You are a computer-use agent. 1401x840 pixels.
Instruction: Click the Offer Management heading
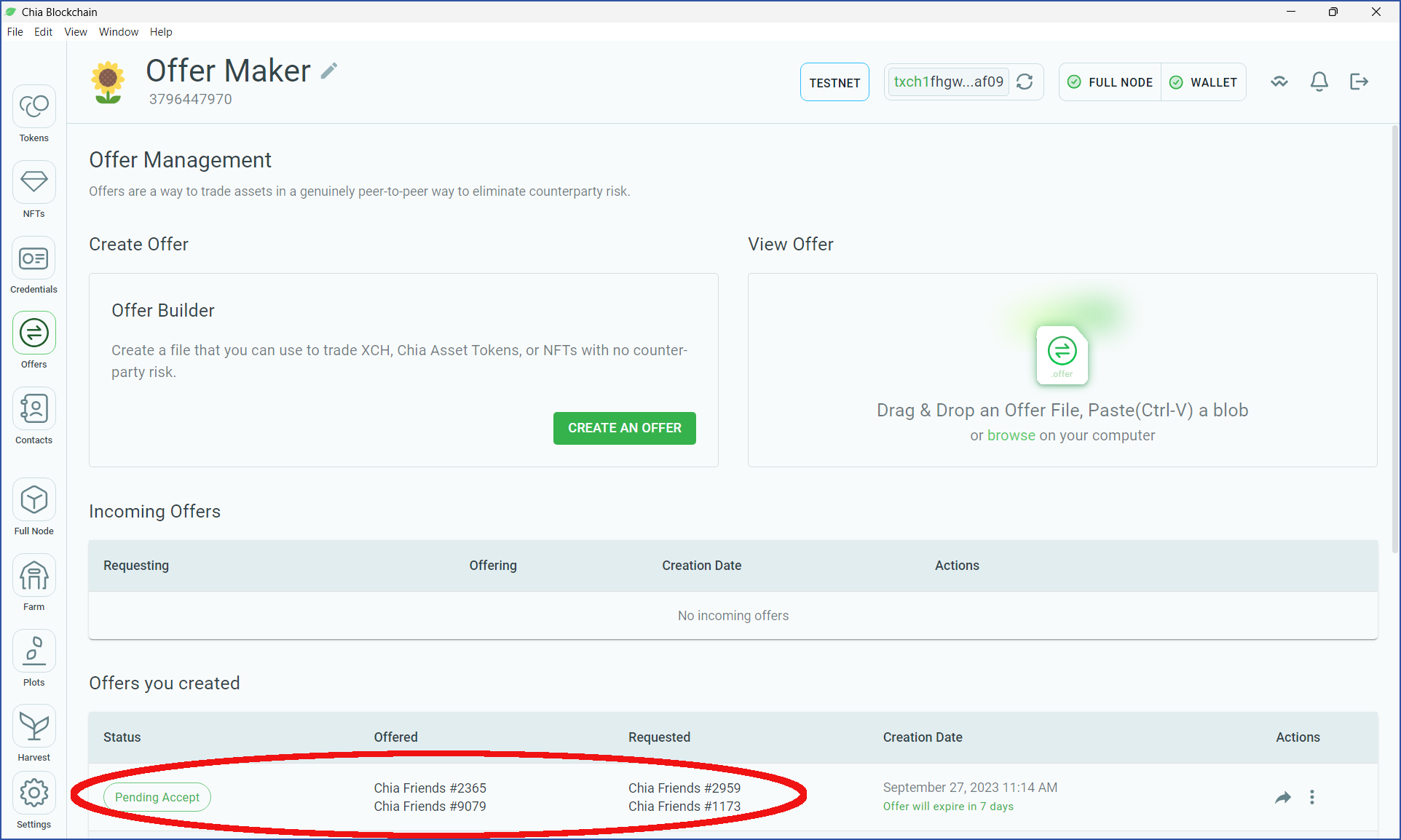click(x=180, y=160)
